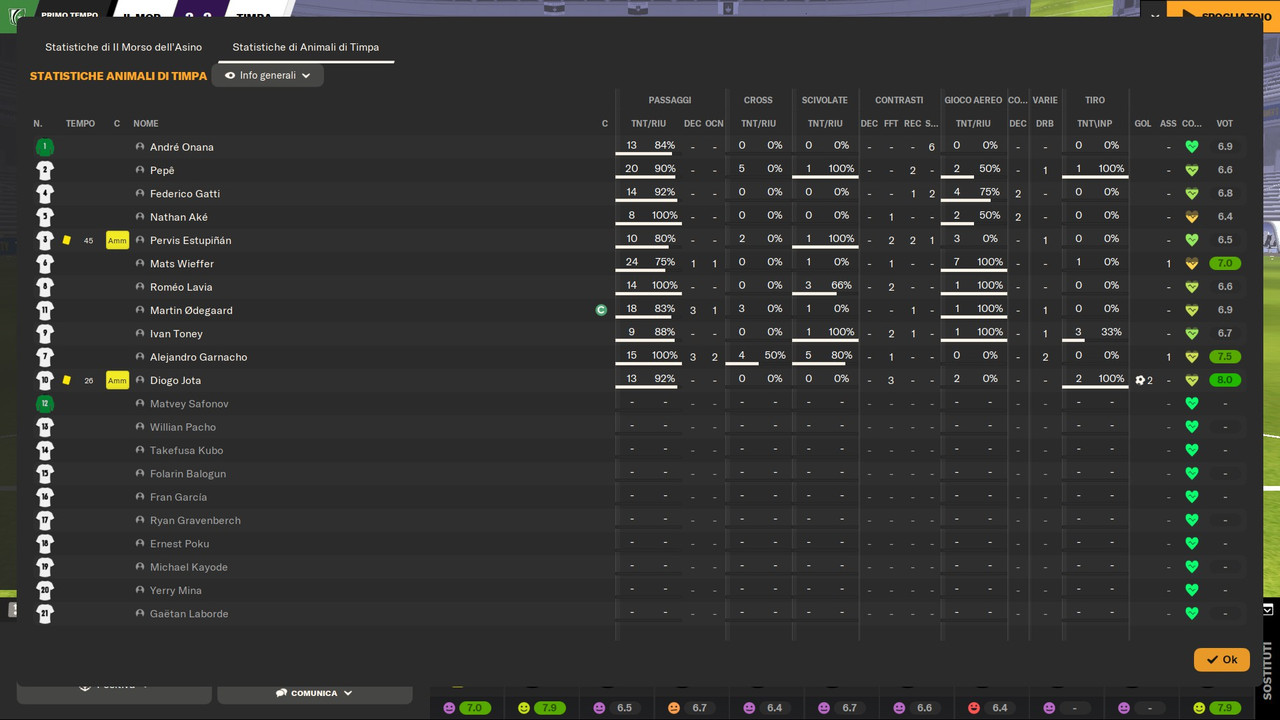Click André Onana's green condition heart icon
Image resolution: width=1280 pixels, height=720 pixels.
tap(1191, 147)
